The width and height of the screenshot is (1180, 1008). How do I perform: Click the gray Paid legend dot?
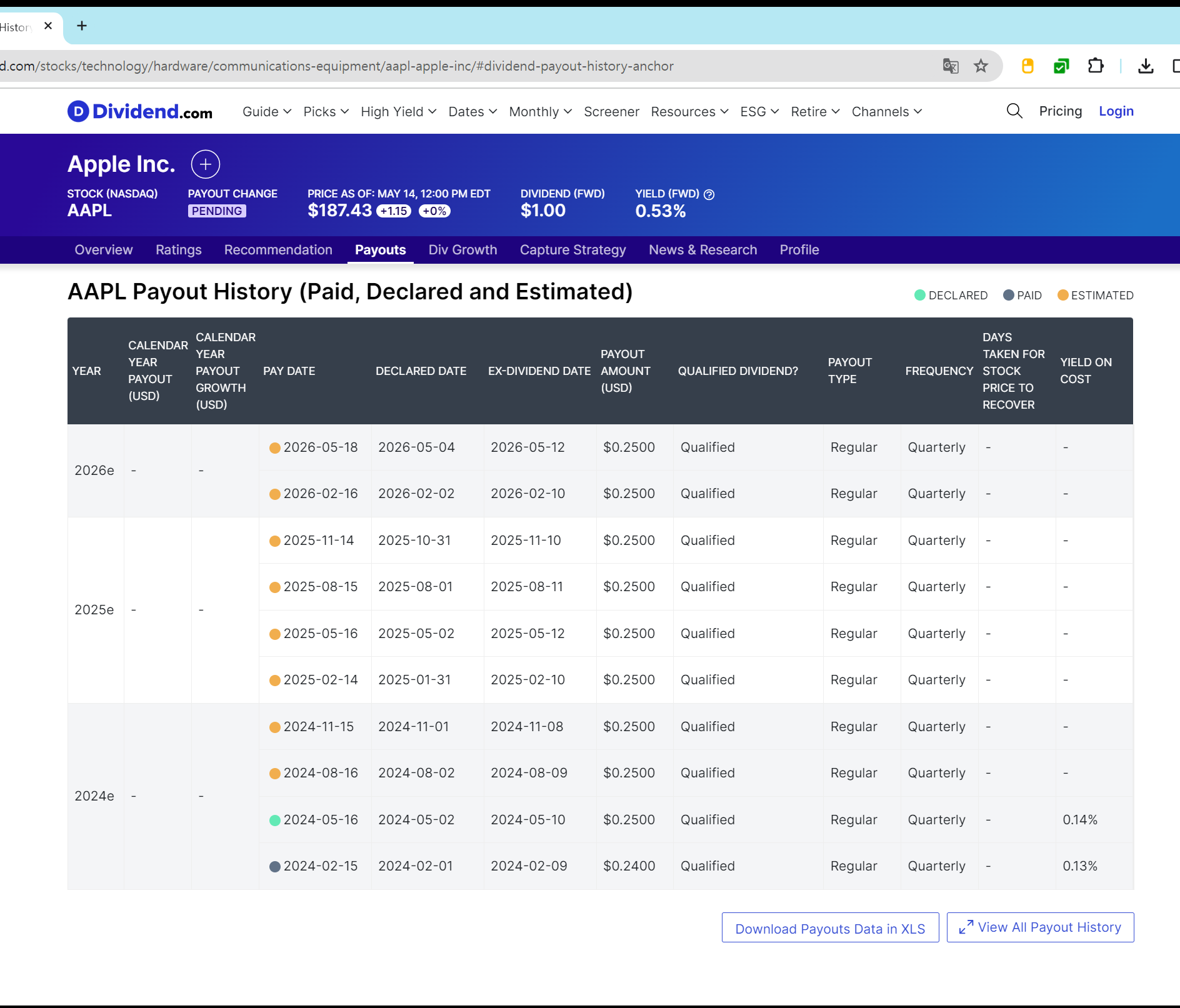[x=1009, y=295]
